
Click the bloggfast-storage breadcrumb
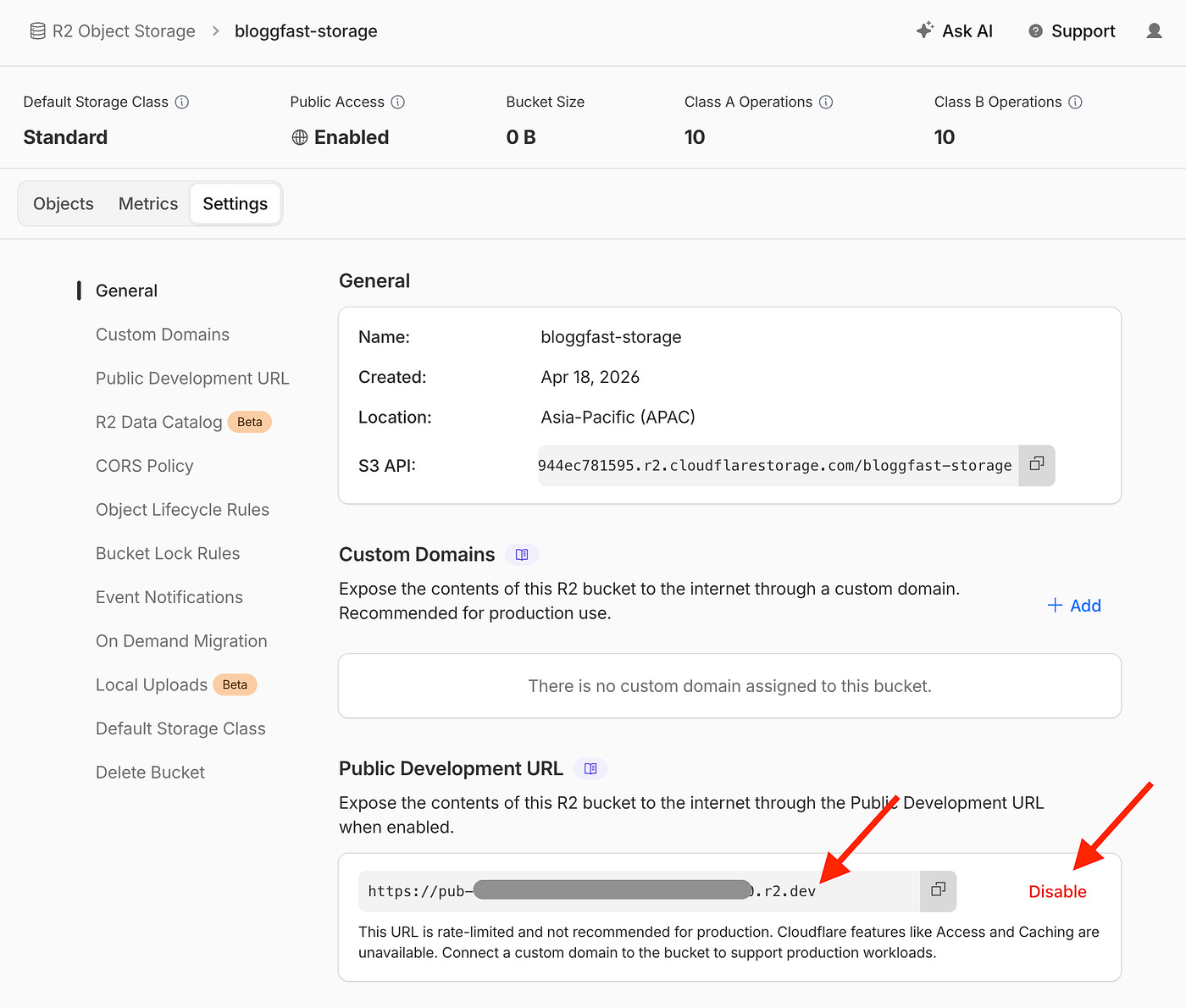pos(306,30)
